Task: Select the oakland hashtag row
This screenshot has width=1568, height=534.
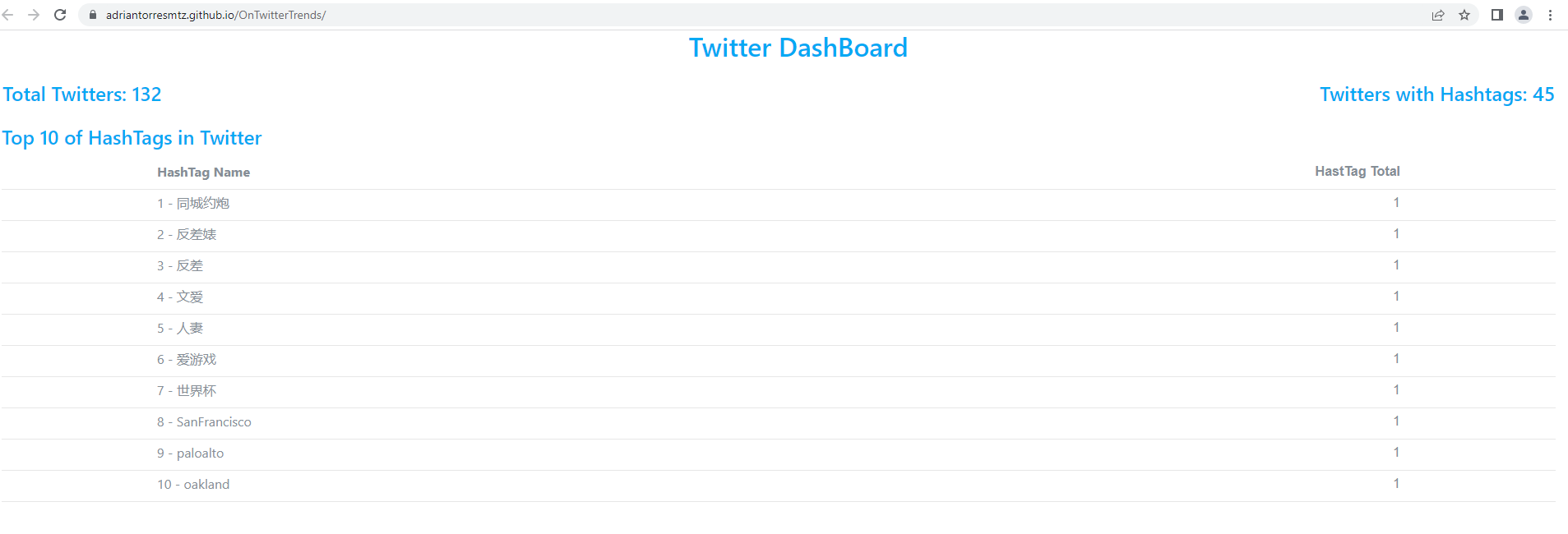Action: tap(193, 484)
